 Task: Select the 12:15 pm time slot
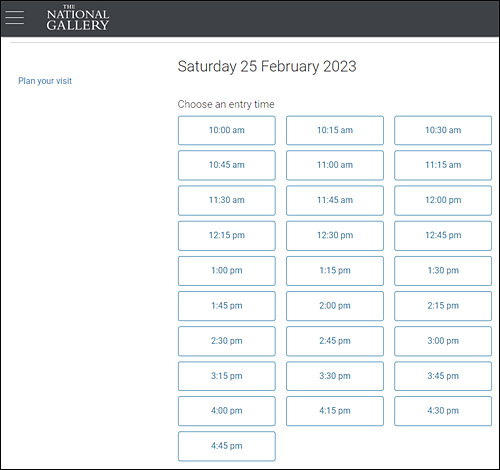pos(227,236)
